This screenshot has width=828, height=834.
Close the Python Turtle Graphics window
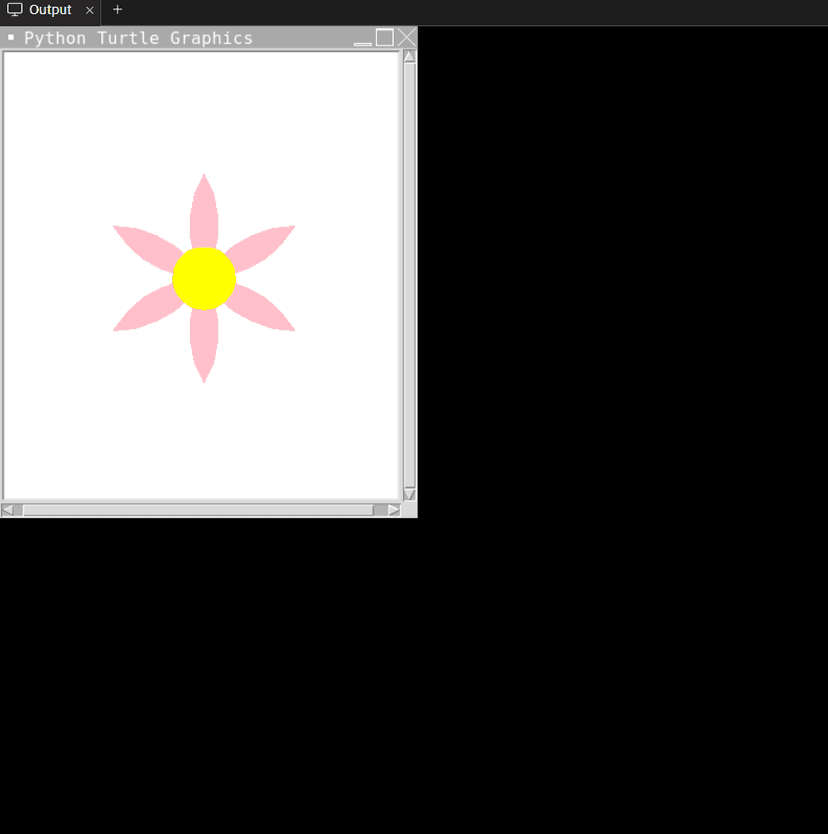pyautogui.click(x=406, y=37)
